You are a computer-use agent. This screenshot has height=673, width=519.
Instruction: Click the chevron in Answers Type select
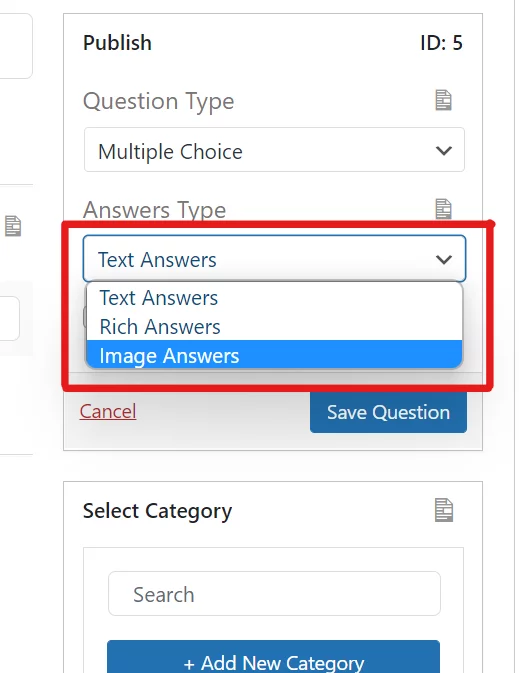coord(443,259)
